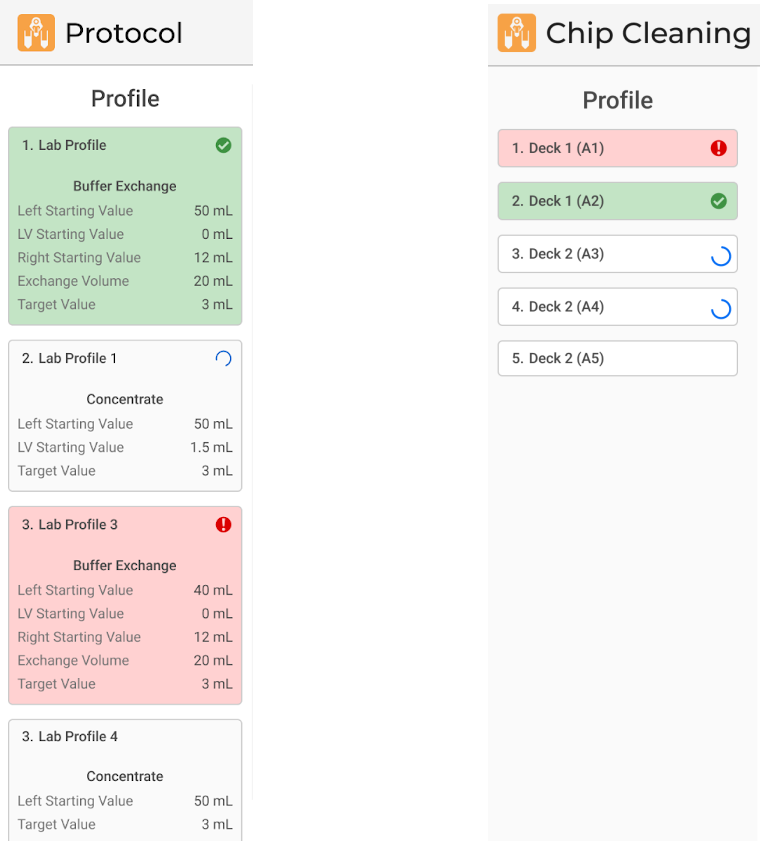
Task: Click green checkmark on Deck 1 (A2)
Action: pos(718,202)
